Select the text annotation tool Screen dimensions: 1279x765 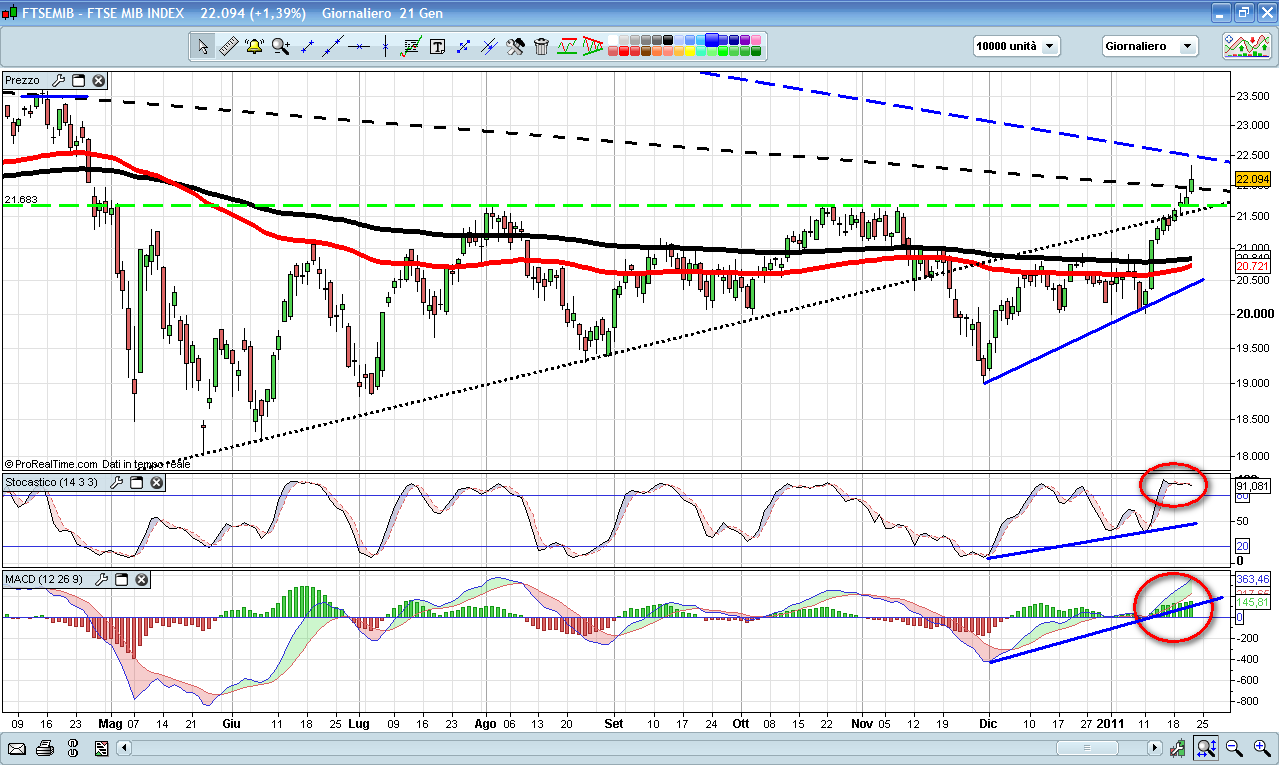(437, 46)
